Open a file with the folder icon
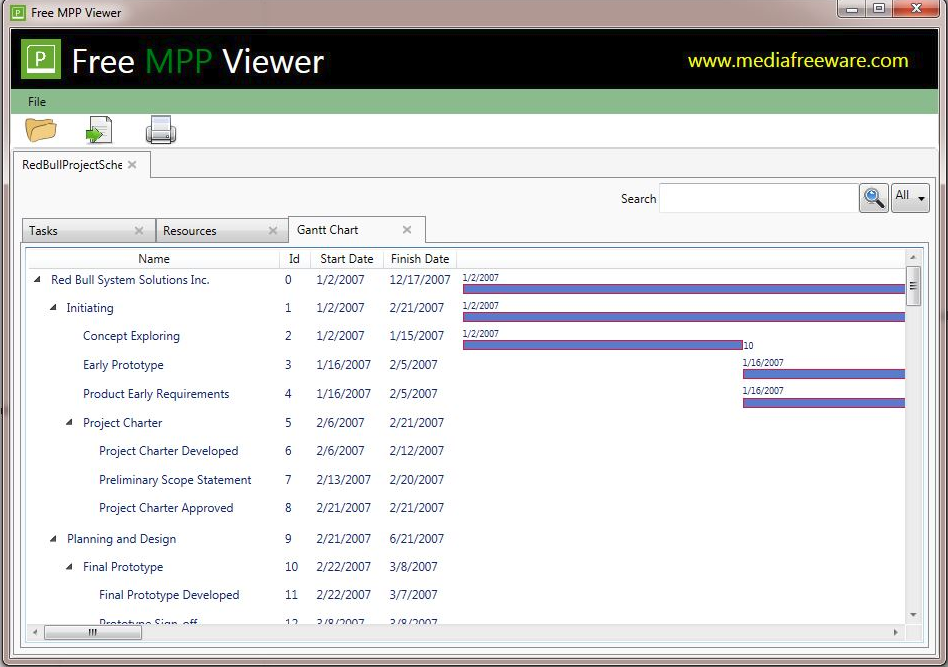This screenshot has width=948, height=667. point(41,129)
